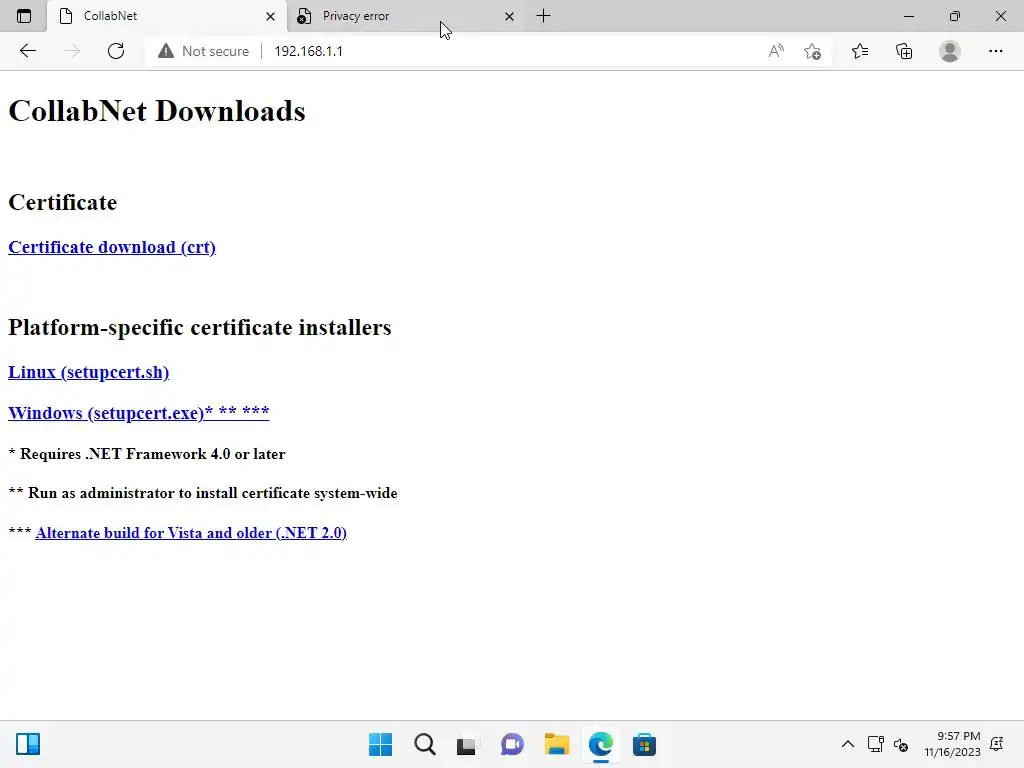Open Settings and more menu

tap(995, 51)
